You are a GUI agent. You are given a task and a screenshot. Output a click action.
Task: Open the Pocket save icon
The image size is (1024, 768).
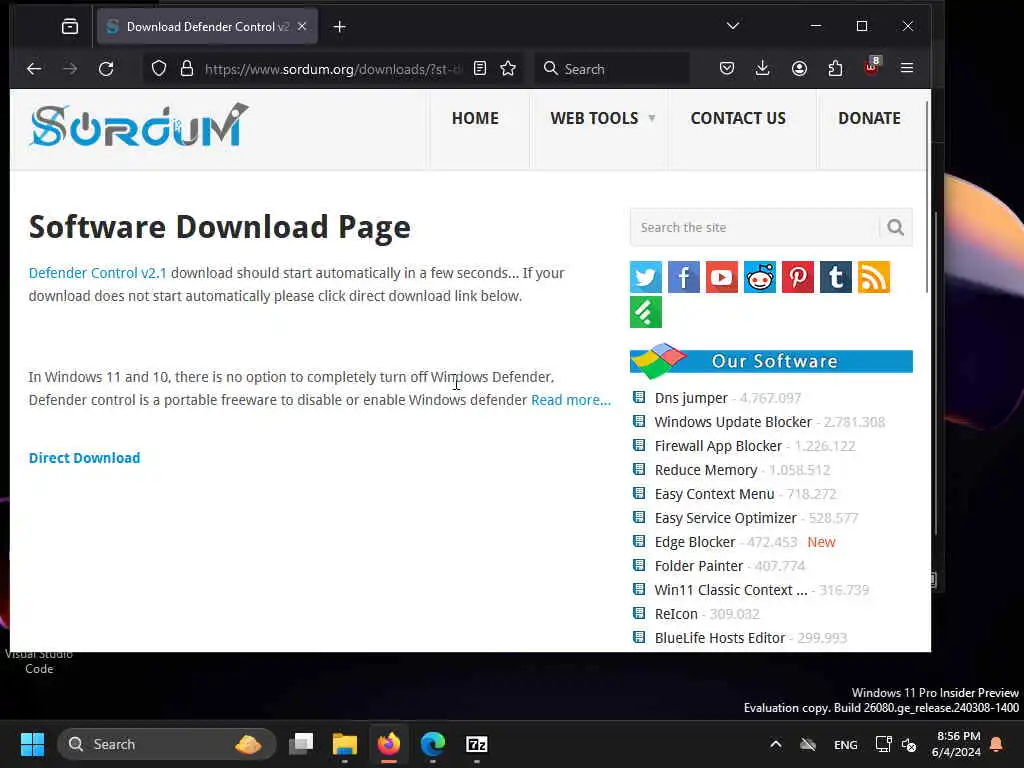(x=727, y=69)
